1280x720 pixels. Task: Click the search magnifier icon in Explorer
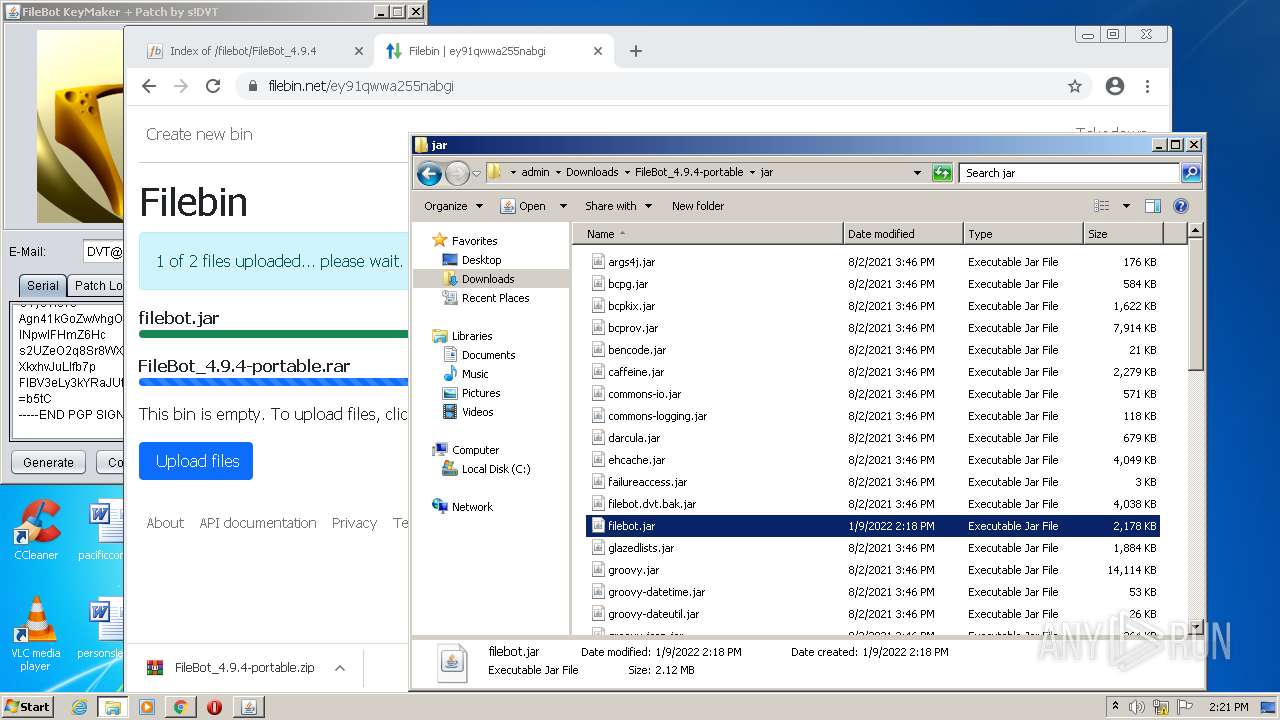coord(1190,173)
